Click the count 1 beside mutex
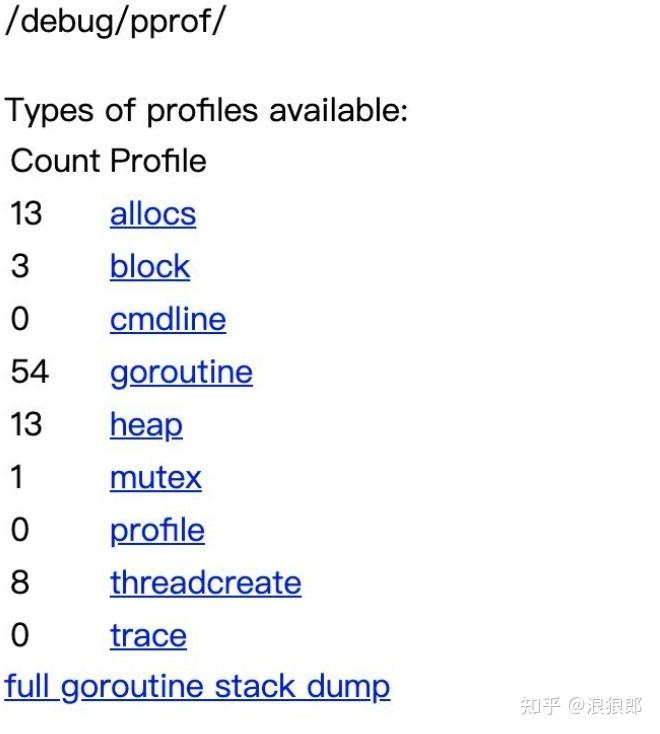Viewport: 660px width, 734px height. tap(17, 478)
